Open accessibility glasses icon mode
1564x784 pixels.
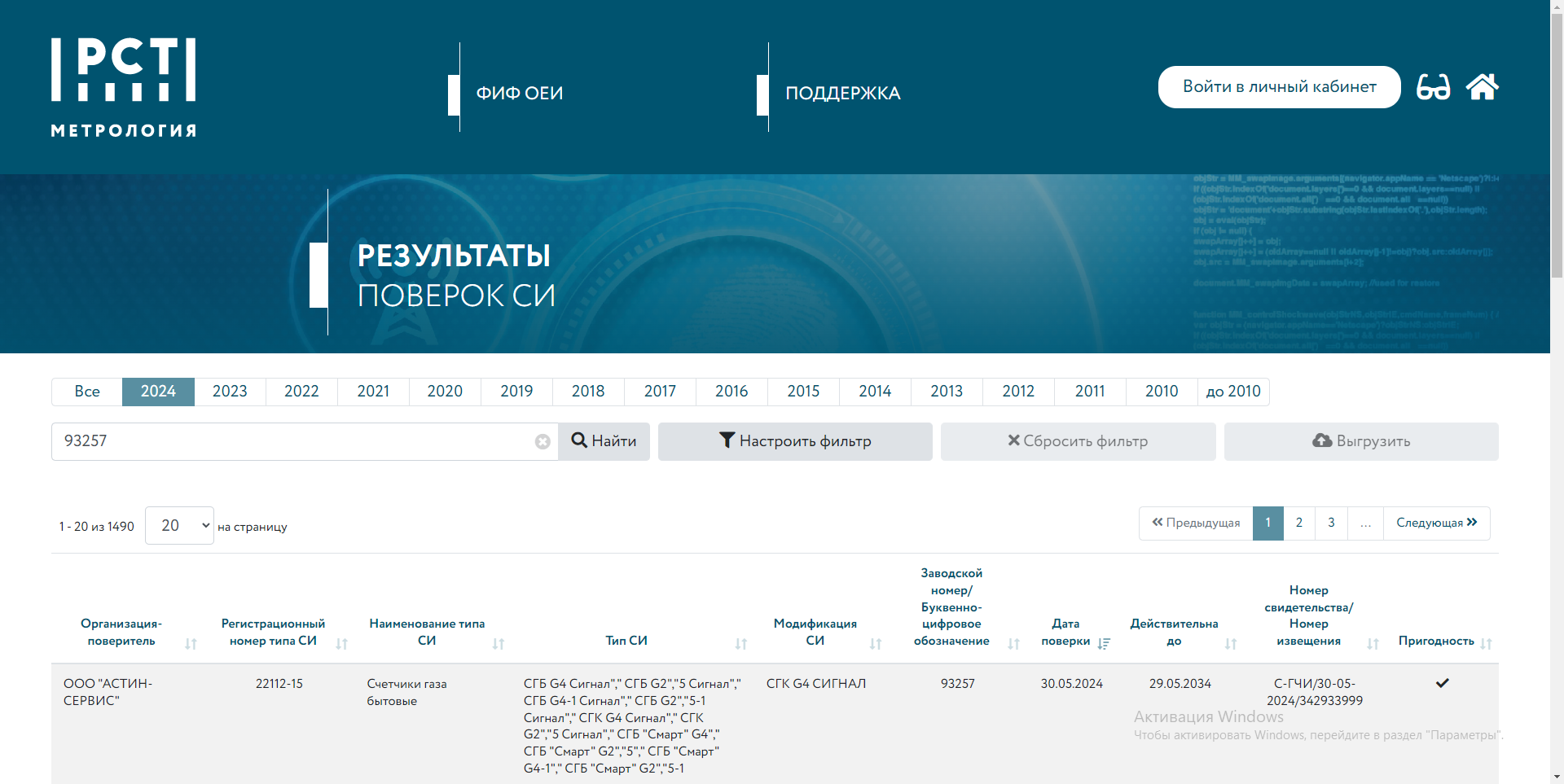1433,86
